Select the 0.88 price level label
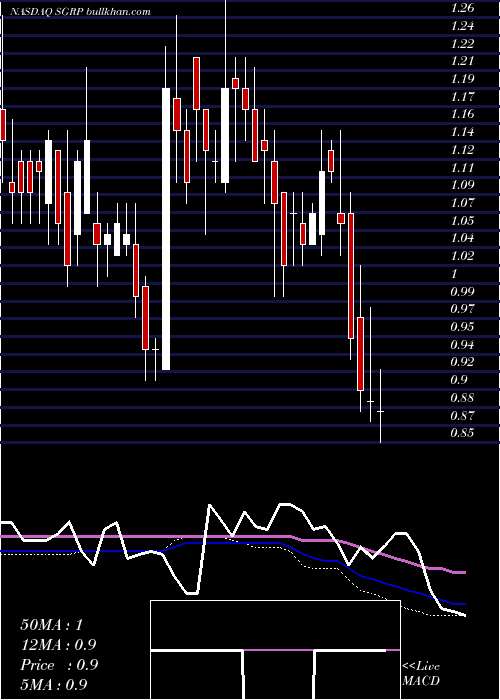 (462, 397)
